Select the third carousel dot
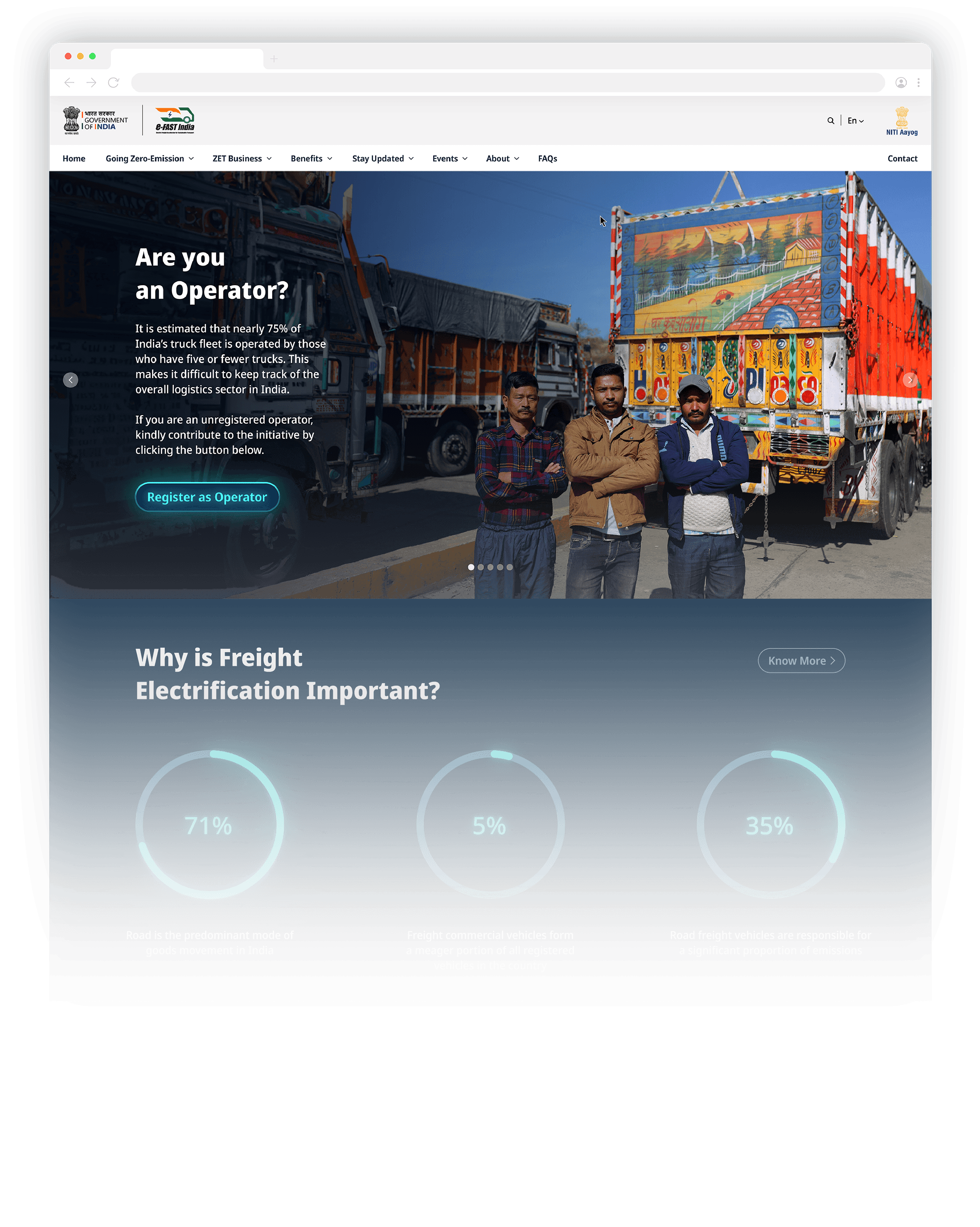 pyautogui.click(x=491, y=567)
